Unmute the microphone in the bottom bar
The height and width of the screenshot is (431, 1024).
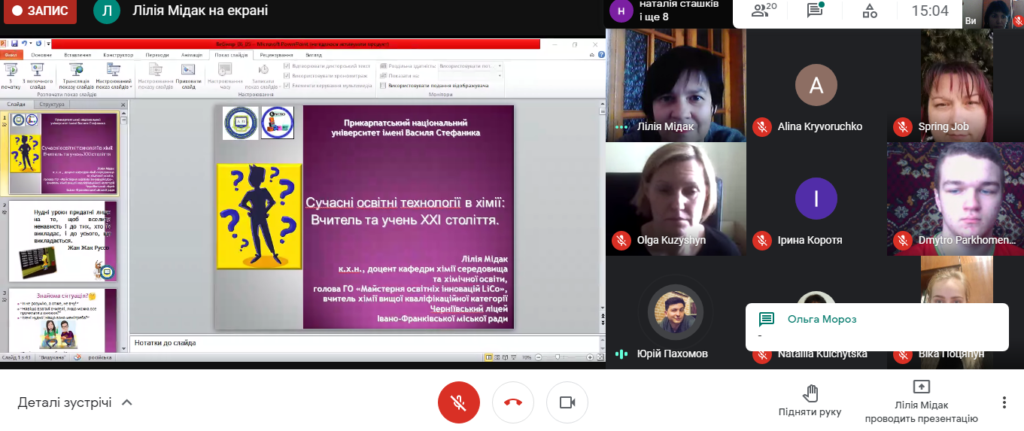click(x=458, y=402)
